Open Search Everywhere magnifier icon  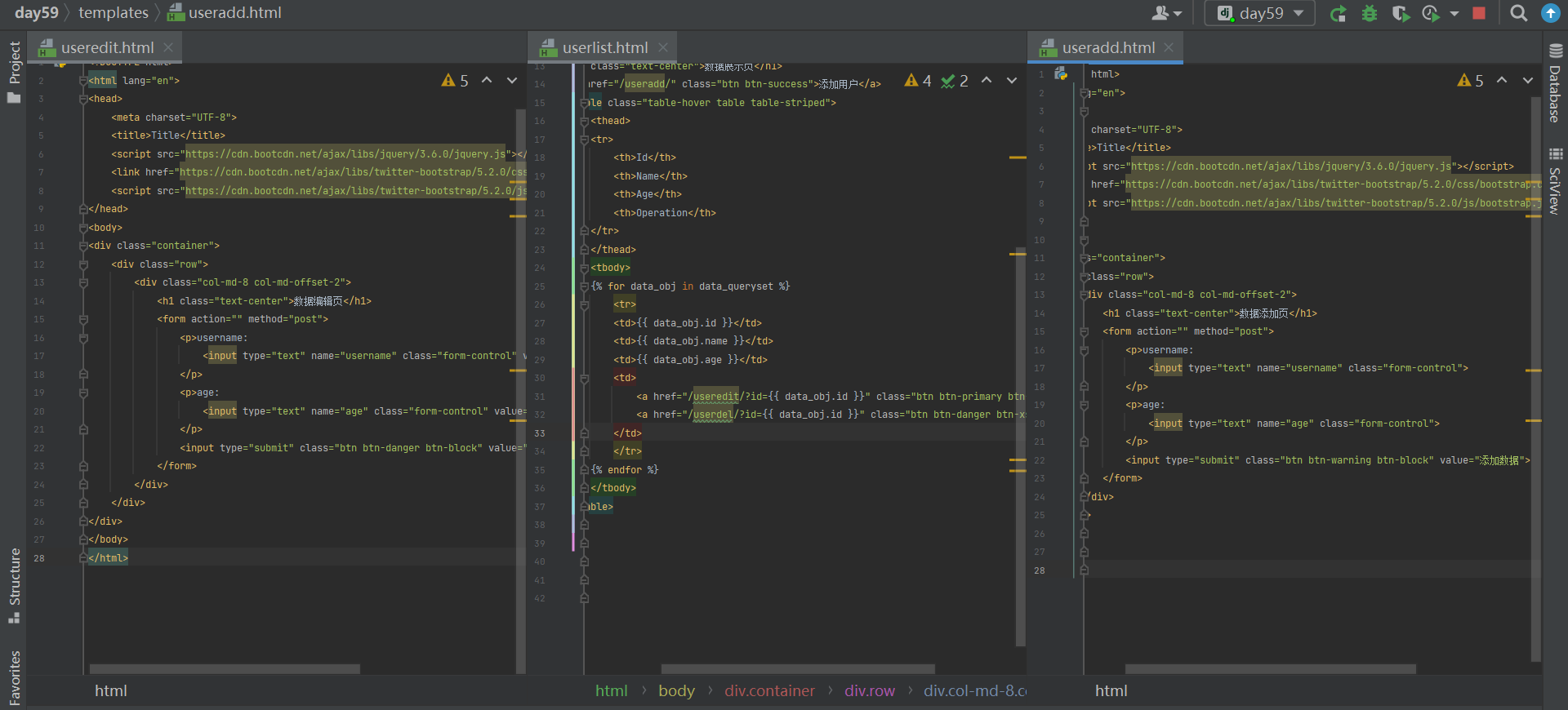click(1518, 13)
